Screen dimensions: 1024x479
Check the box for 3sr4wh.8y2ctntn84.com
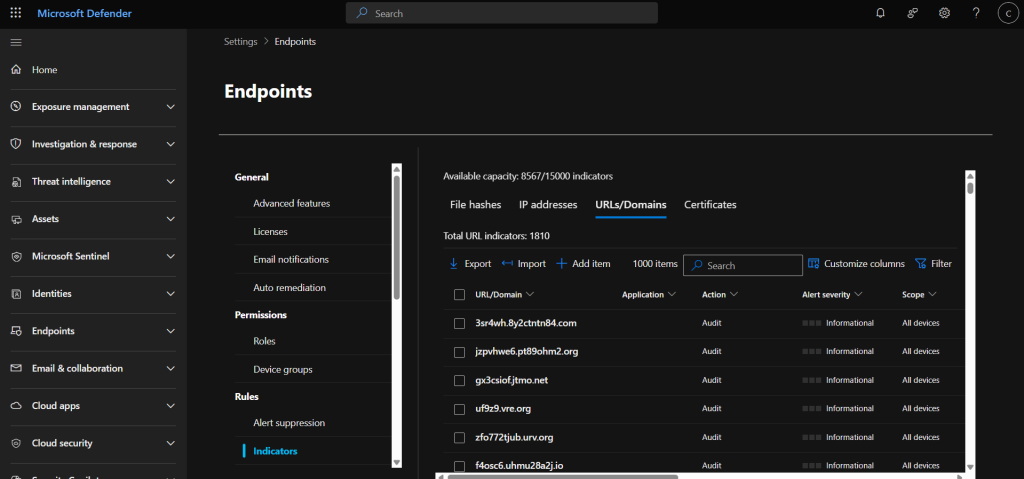(459, 323)
